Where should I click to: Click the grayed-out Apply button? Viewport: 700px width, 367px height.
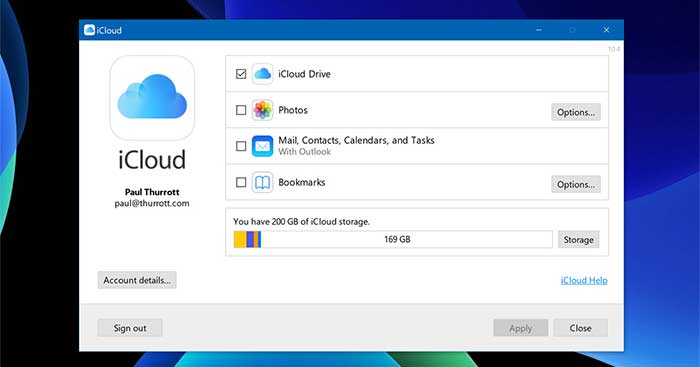point(521,328)
